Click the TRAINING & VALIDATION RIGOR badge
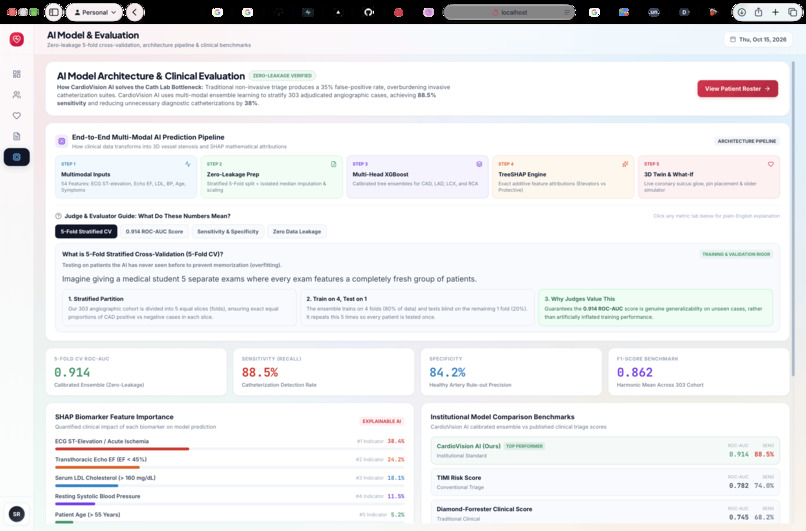 [737, 254]
